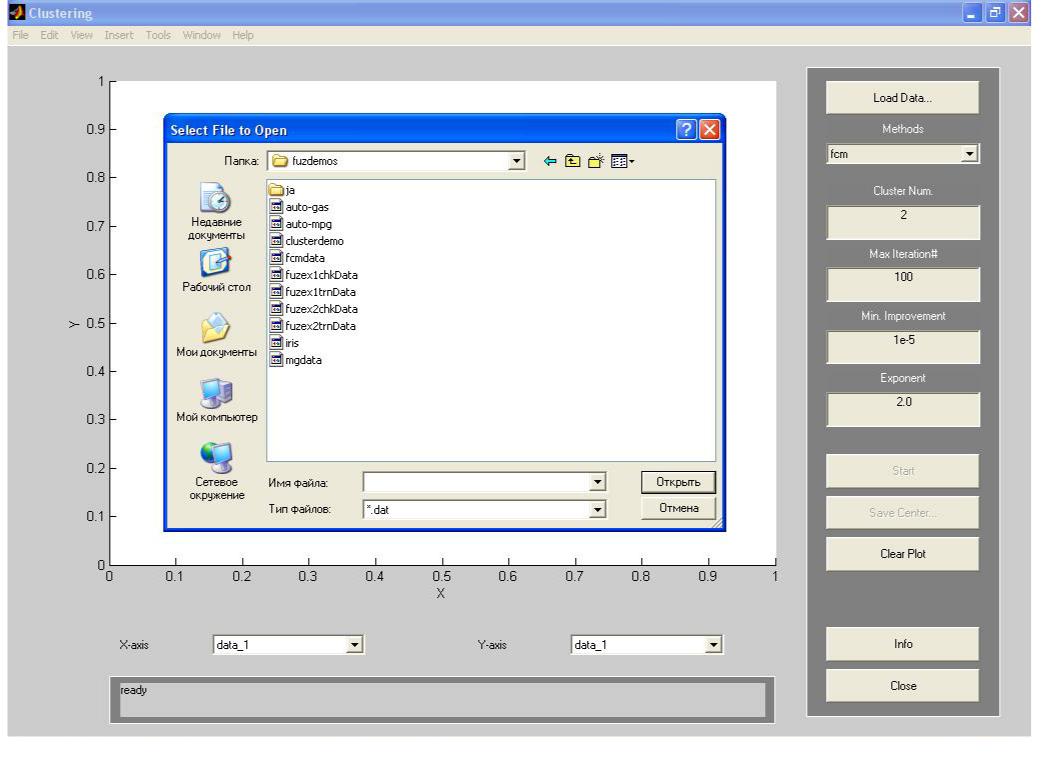Image resolution: width=1052 pixels, height=780 pixels.
Task: Expand the file type *.dat dropdown
Action: [598, 510]
